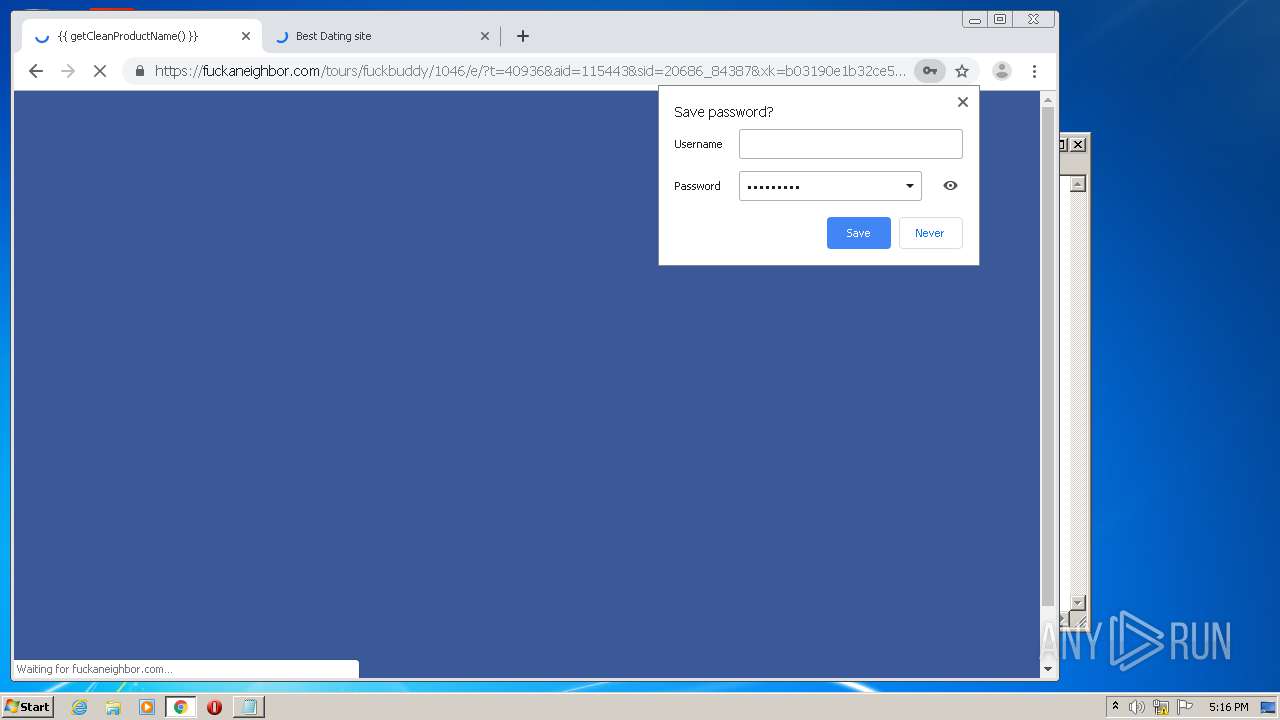Click the forward navigation arrow
1280x720 pixels.
point(68,71)
